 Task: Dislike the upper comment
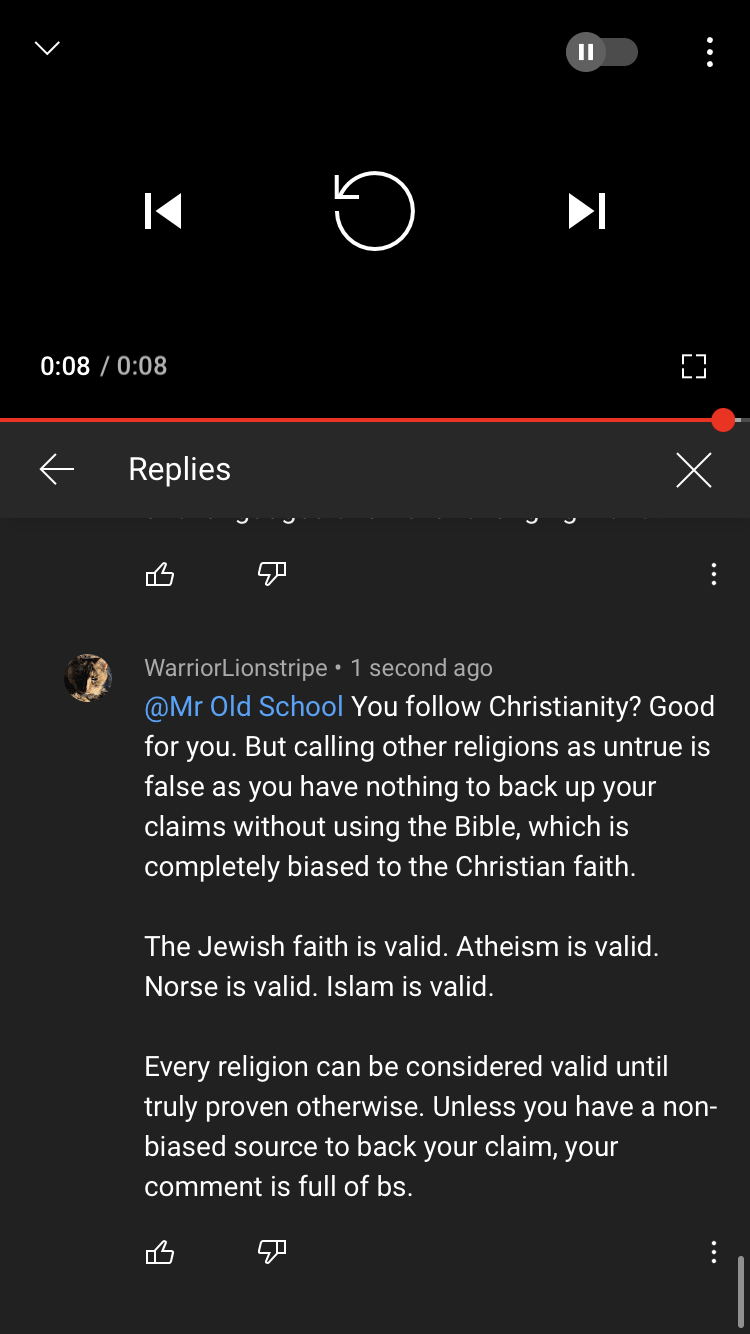272,574
